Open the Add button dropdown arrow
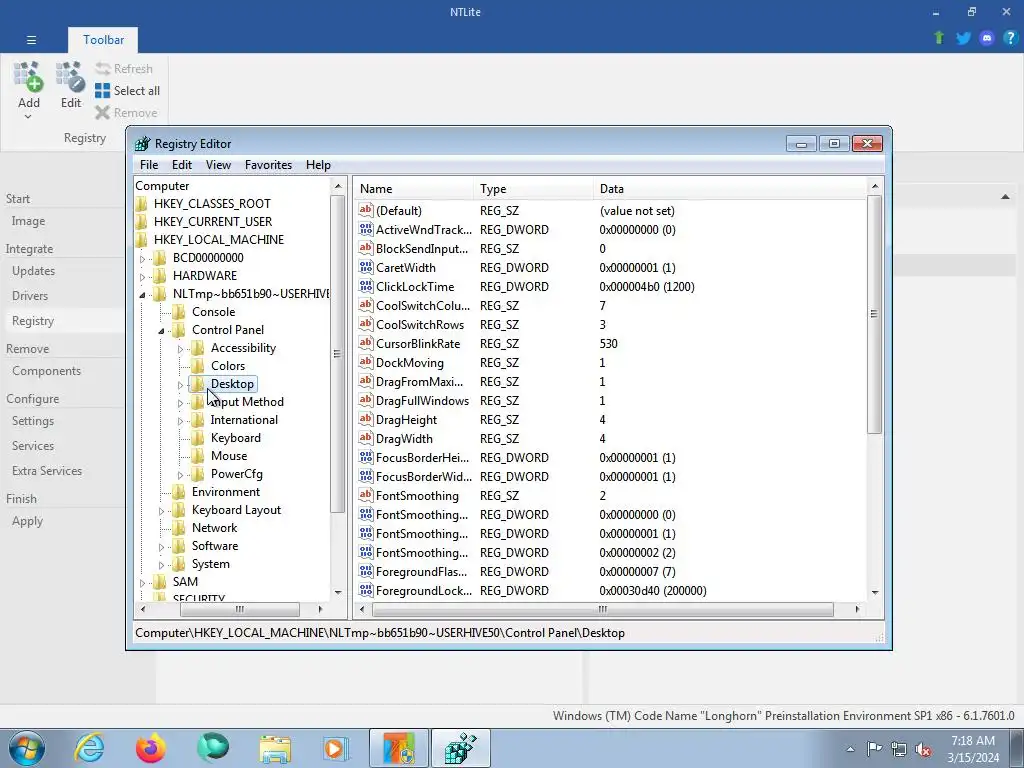The height and width of the screenshot is (768, 1024). (x=28, y=117)
